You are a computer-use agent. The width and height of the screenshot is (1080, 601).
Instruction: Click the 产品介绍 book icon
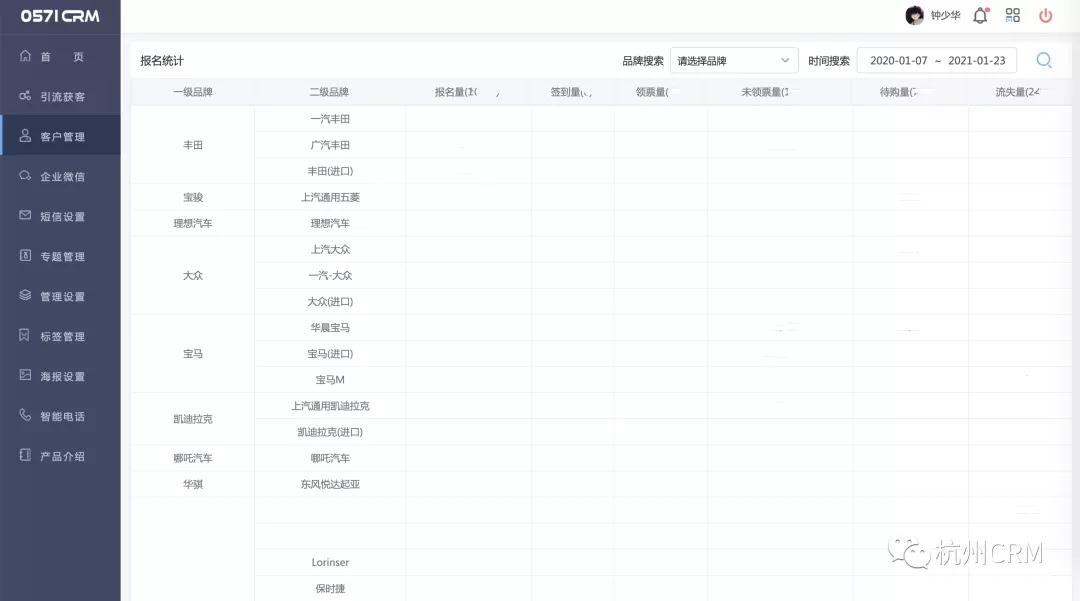point(25,455)
